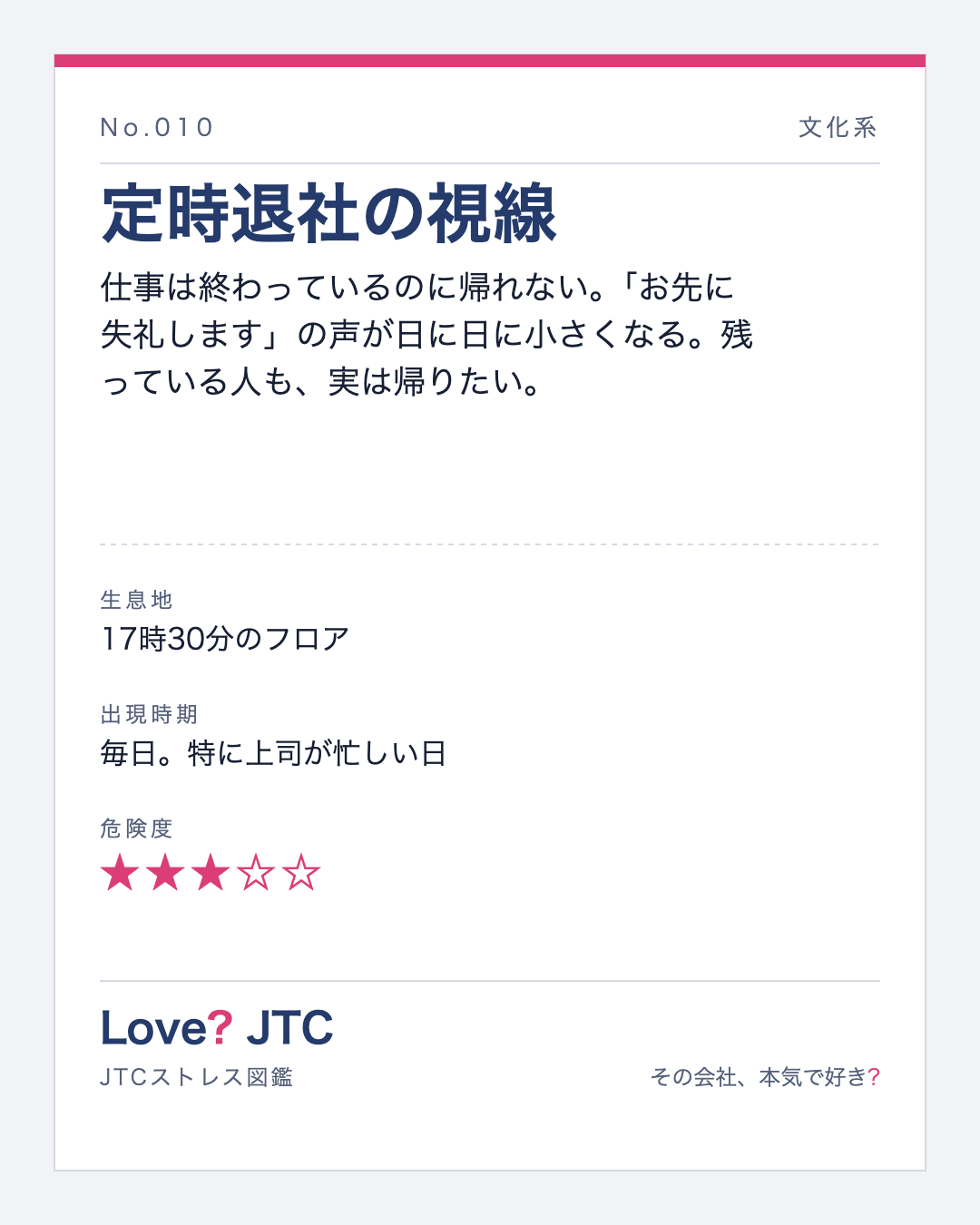The width and height of the screenshot is (980, 1225).
Task: Click the fifth empty outline star
Action: [x=301, y=873]
